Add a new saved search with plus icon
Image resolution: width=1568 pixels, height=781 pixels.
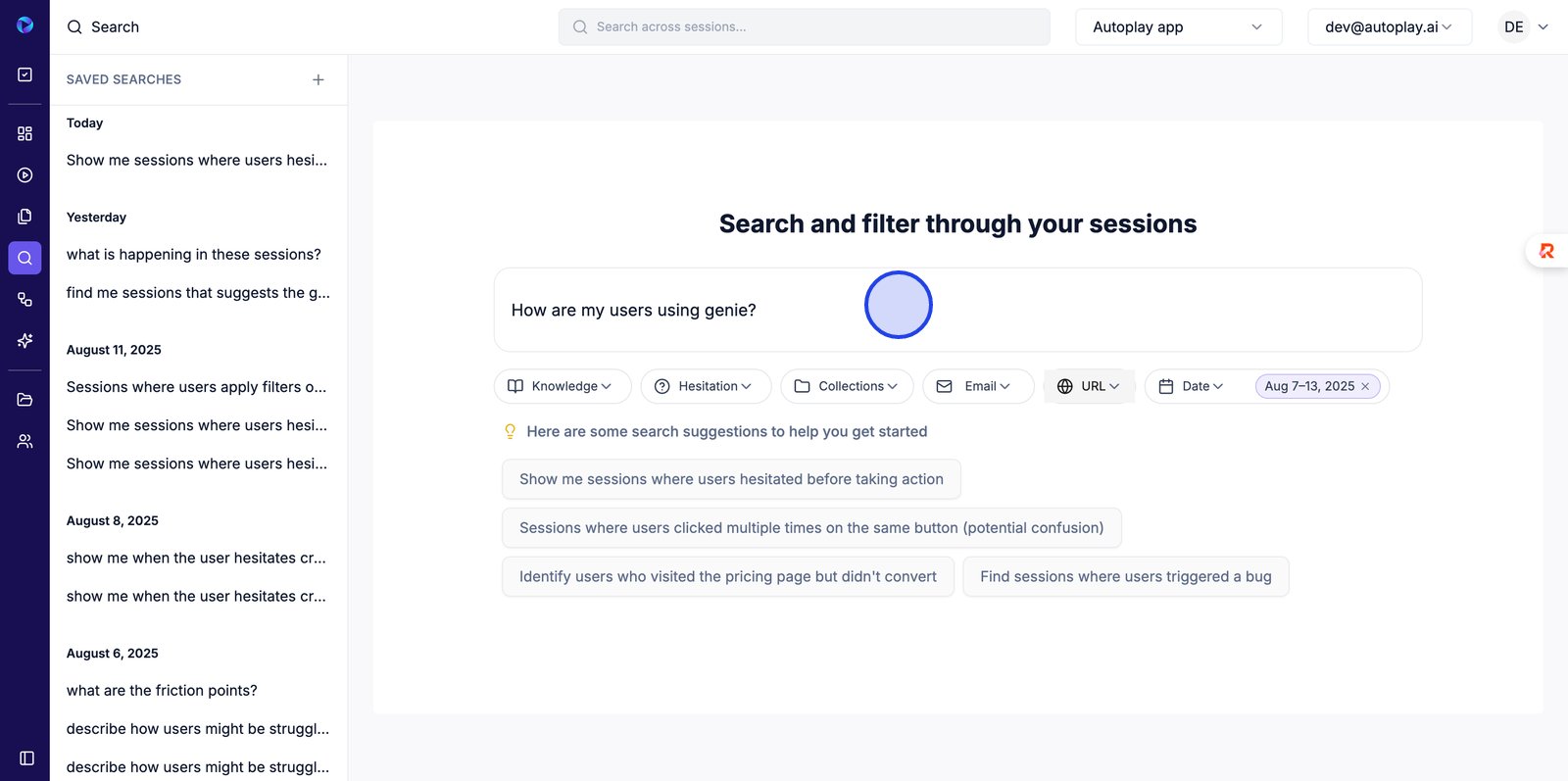(318, 79)
